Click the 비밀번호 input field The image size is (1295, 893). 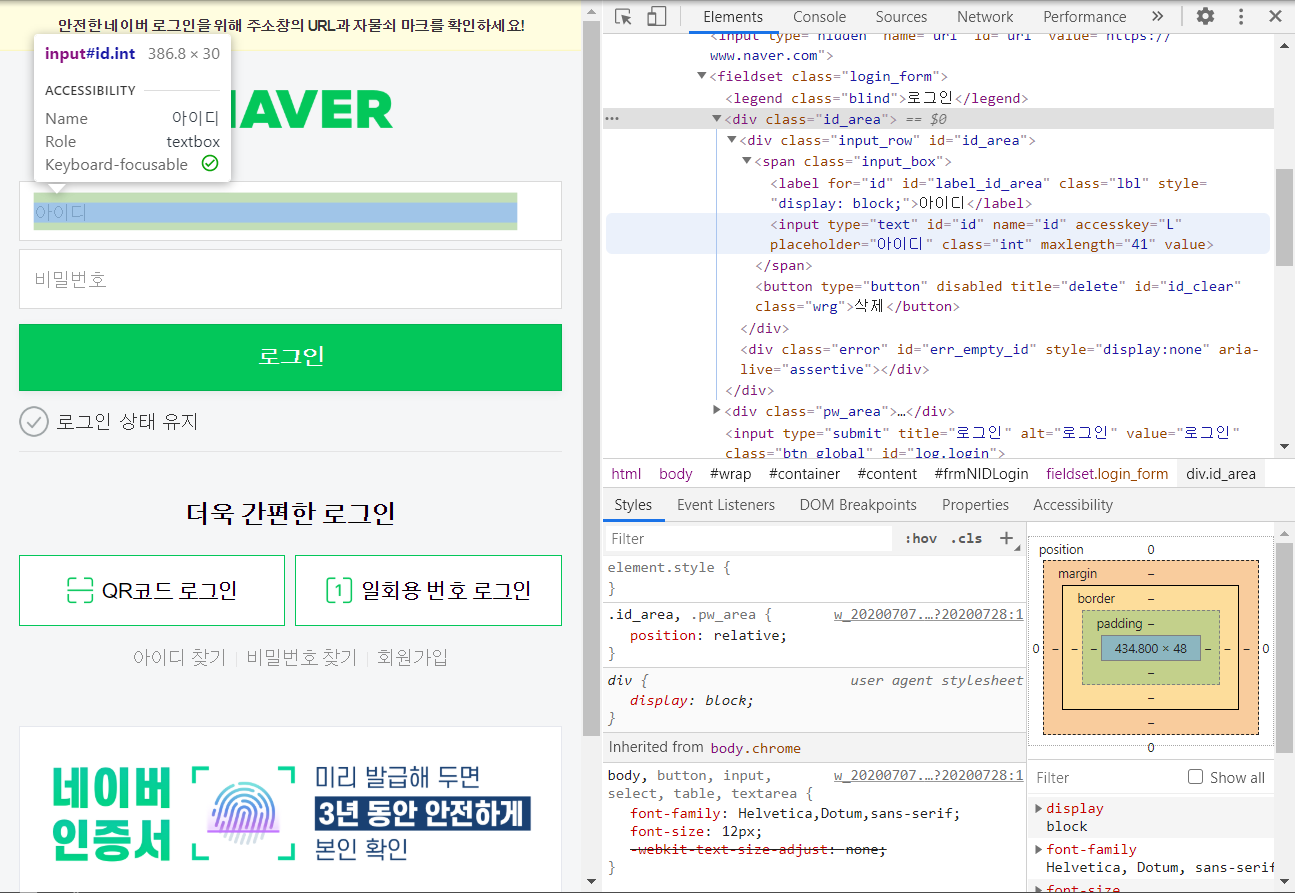pos(290,279)
